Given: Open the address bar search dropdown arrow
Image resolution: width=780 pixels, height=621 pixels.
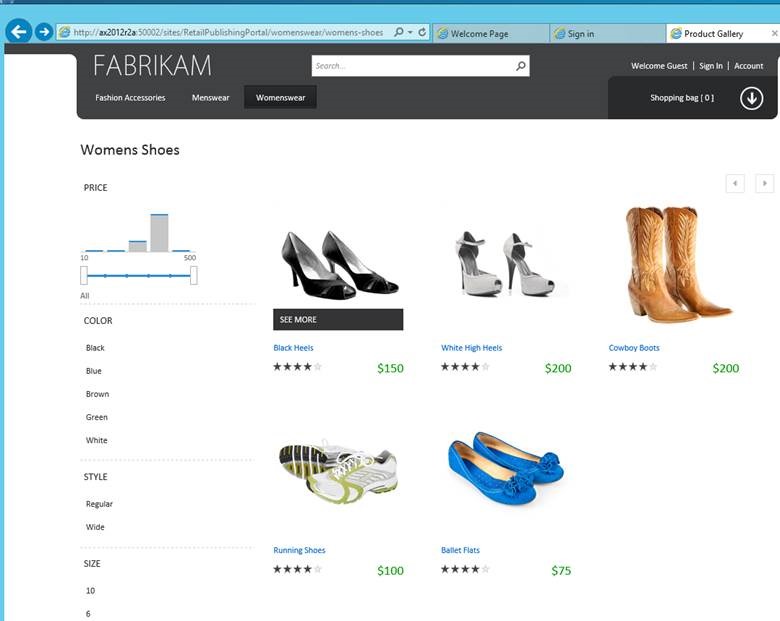Looking at the screenshot, I should point(410,33).
